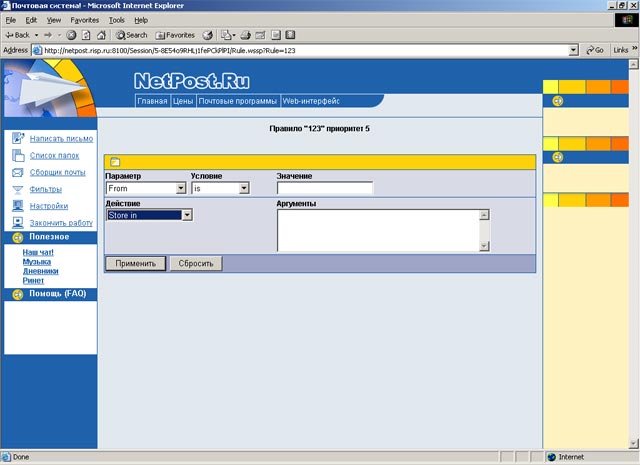Click Аргументы textarea scroll down arrow
Image resolution: width=640 pixels, height=465 pixels.
tap(484, 246)
